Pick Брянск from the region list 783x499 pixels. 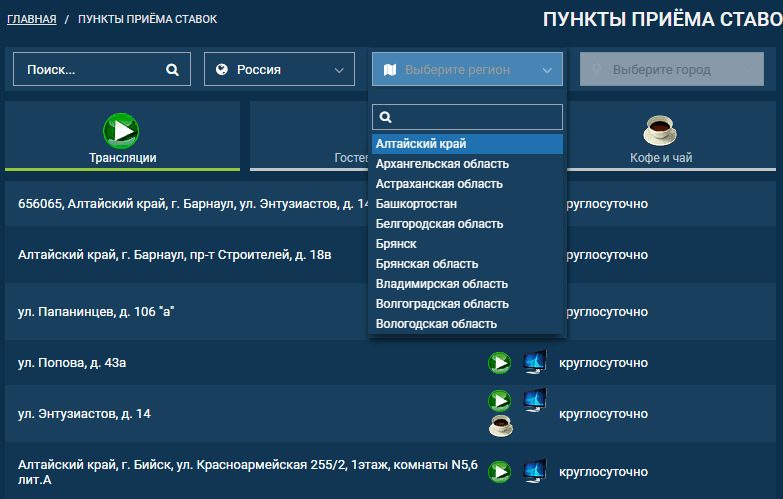tap(467, 244)
